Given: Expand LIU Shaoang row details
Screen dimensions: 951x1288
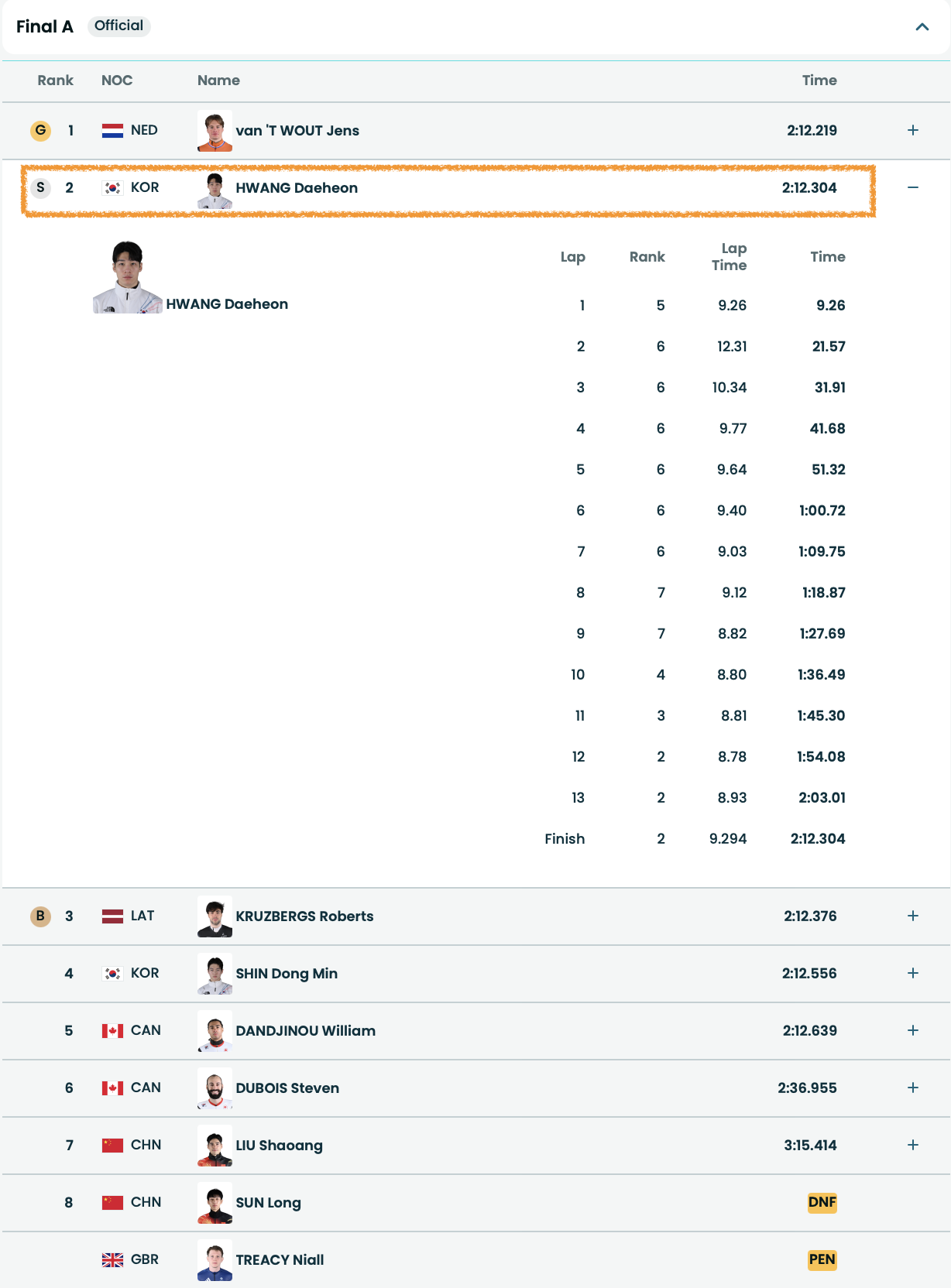Looking at the screenshot, I should point(913,1145).
